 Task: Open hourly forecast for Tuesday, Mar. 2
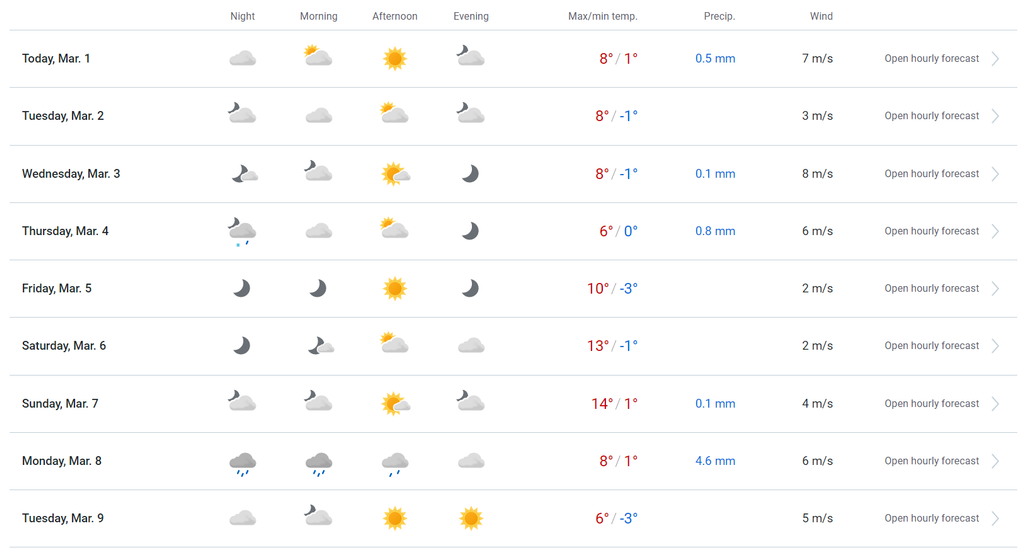coord(931,116)
